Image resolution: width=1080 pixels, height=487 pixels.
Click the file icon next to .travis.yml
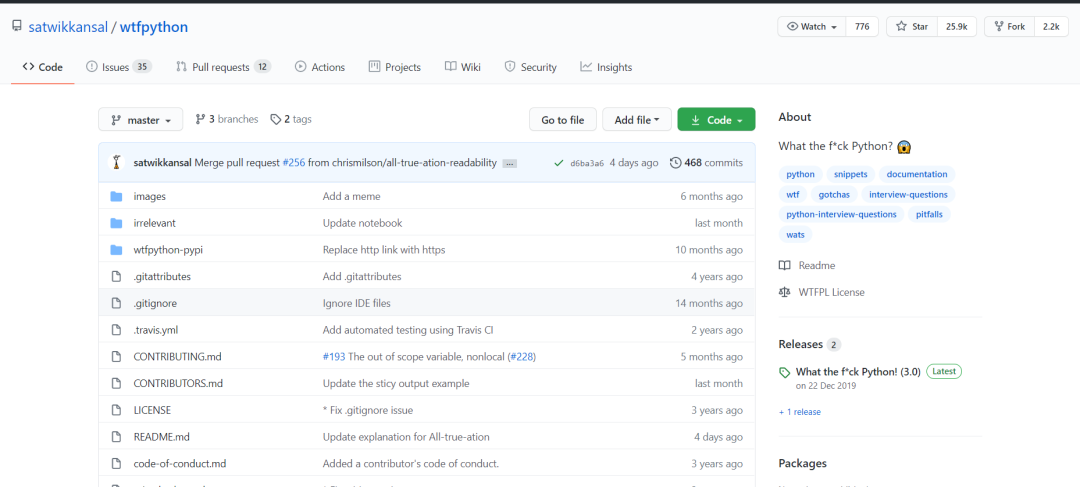pyautogui.click(x=116, y=330)
